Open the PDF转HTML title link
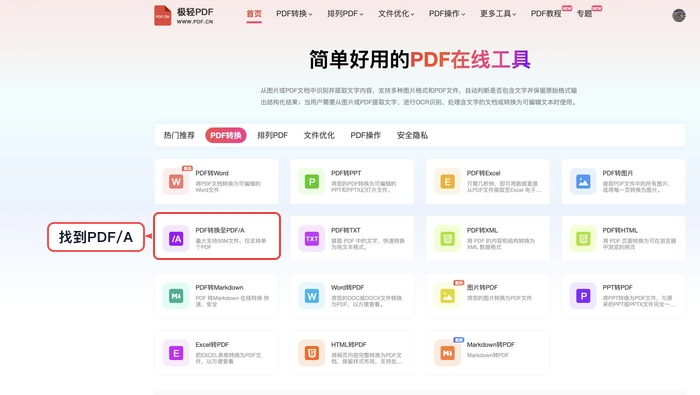Image resolution: width=700 pixels, height=395 pixels. tap(620, 230)
